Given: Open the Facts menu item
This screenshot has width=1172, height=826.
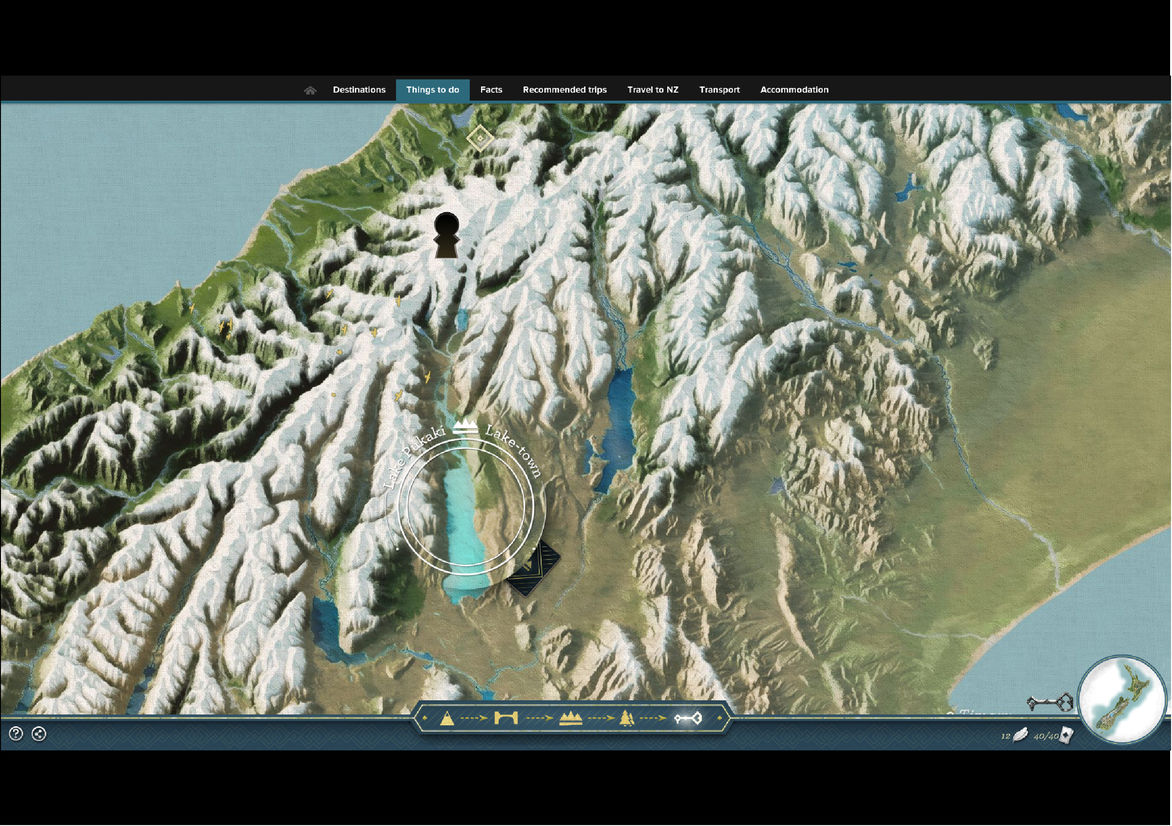Looking at the screenshot, I should [x=491, y=90].
